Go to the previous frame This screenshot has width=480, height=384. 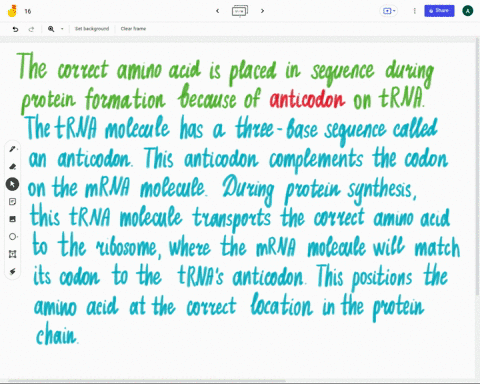click(218, 11)
